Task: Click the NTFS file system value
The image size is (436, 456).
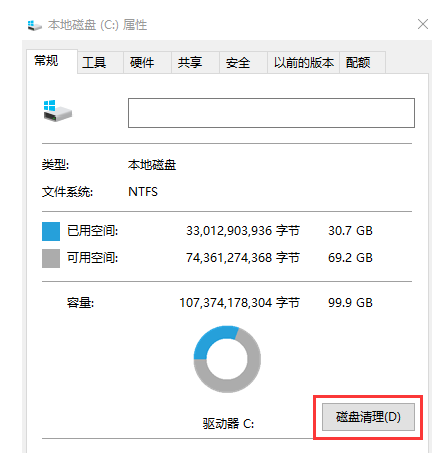Action: pyautogui.click(x=143, y=192)
